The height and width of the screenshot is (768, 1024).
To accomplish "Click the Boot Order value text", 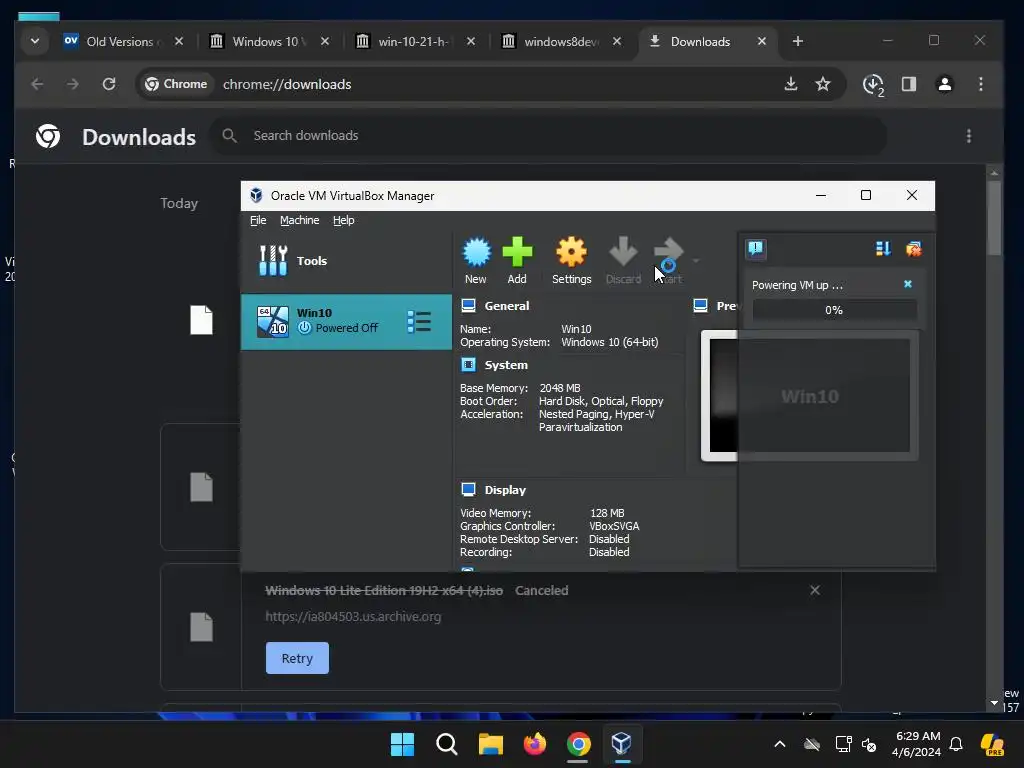I will tap(601, 401).
